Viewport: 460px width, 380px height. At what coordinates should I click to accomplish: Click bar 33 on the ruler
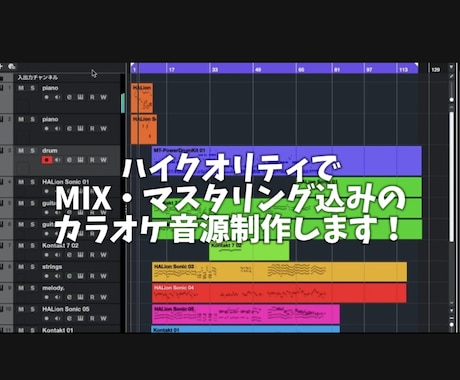[215, 70]
